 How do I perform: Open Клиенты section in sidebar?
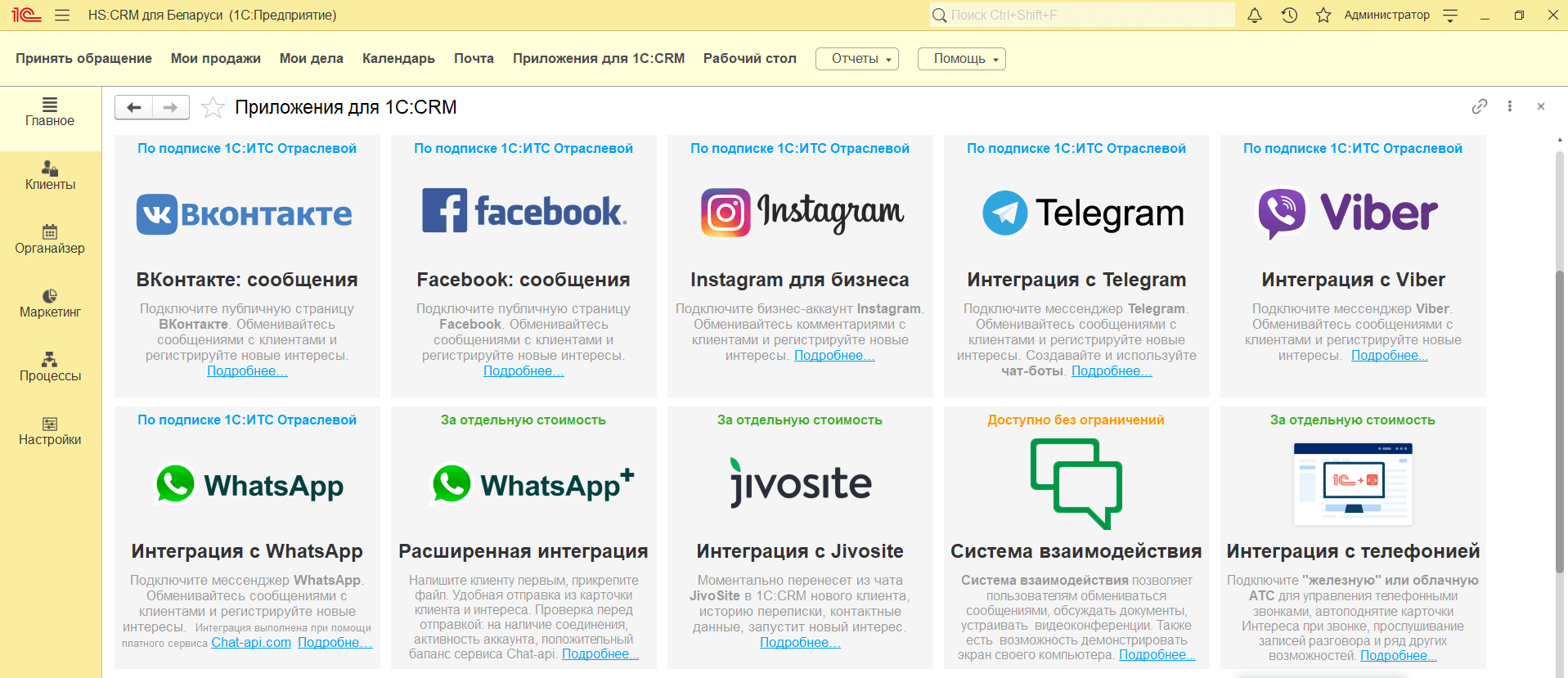click(50, 176)
